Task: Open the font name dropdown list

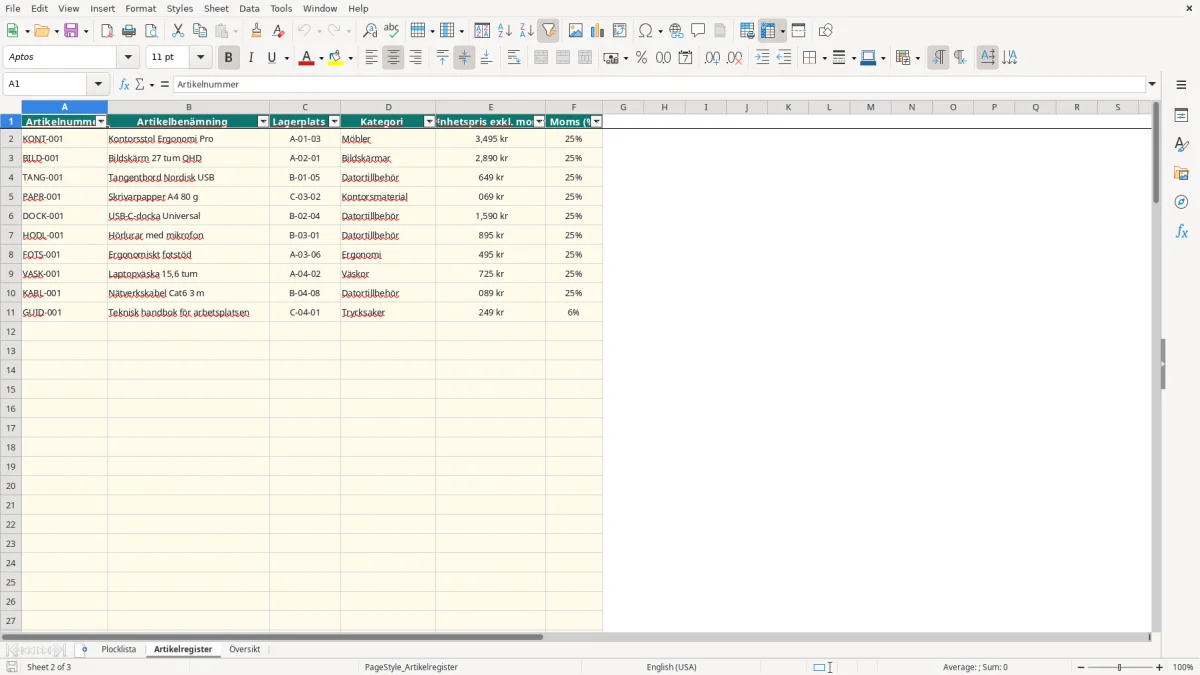Action: tap(129, 58)
